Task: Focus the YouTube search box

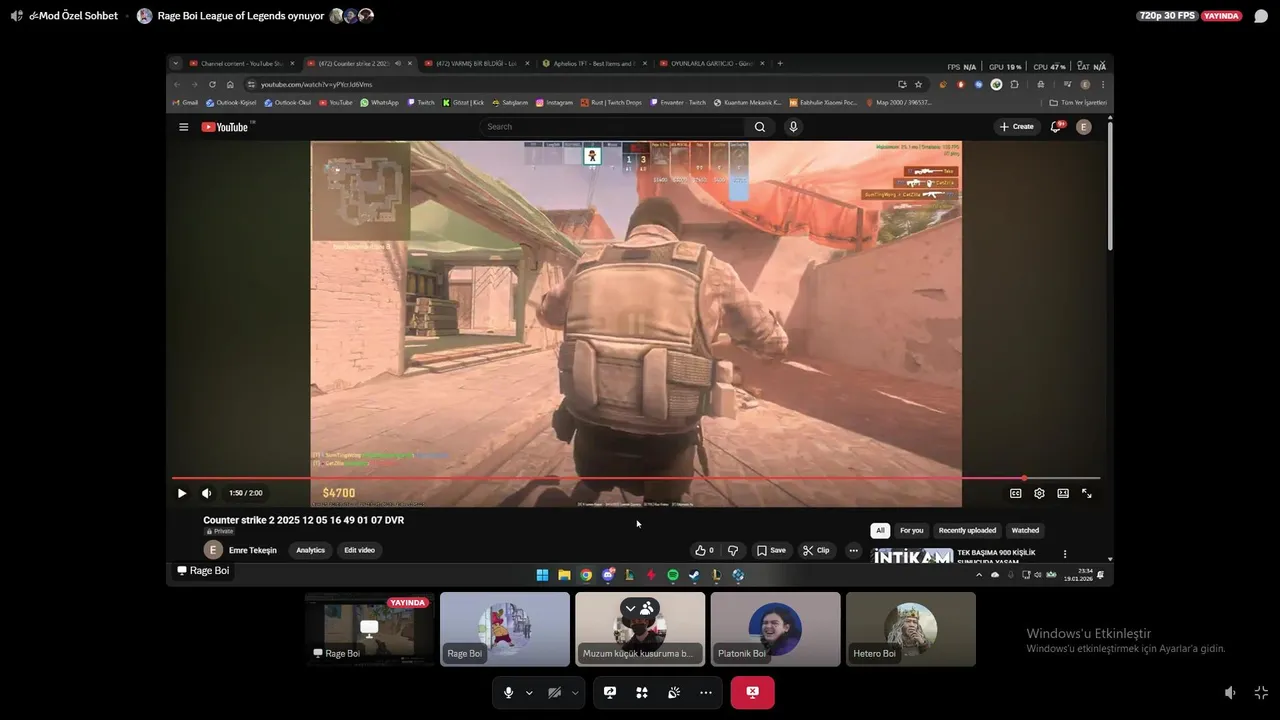Action: (x=613, y=127)
